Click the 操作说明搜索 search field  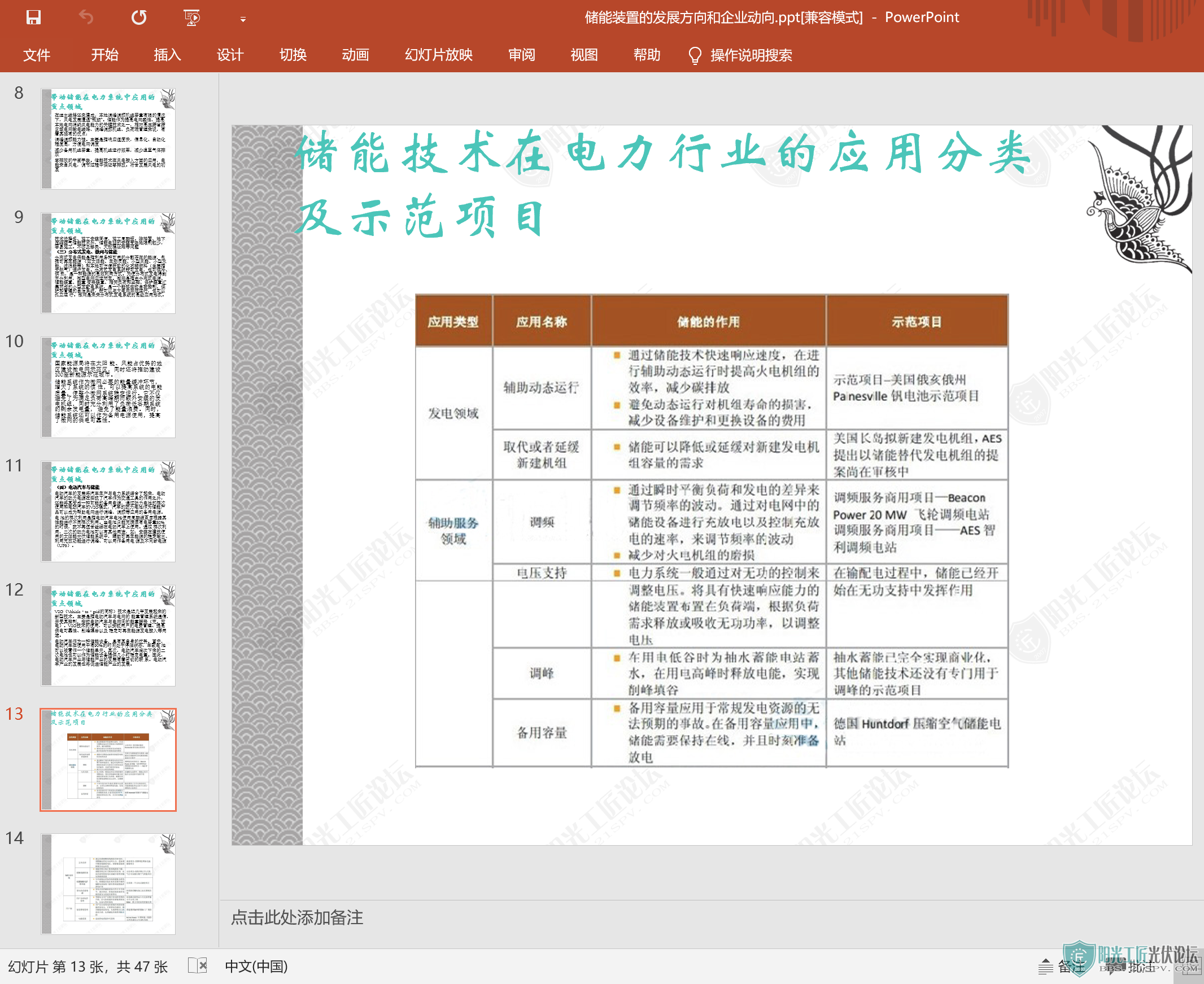tap(751, 55)
